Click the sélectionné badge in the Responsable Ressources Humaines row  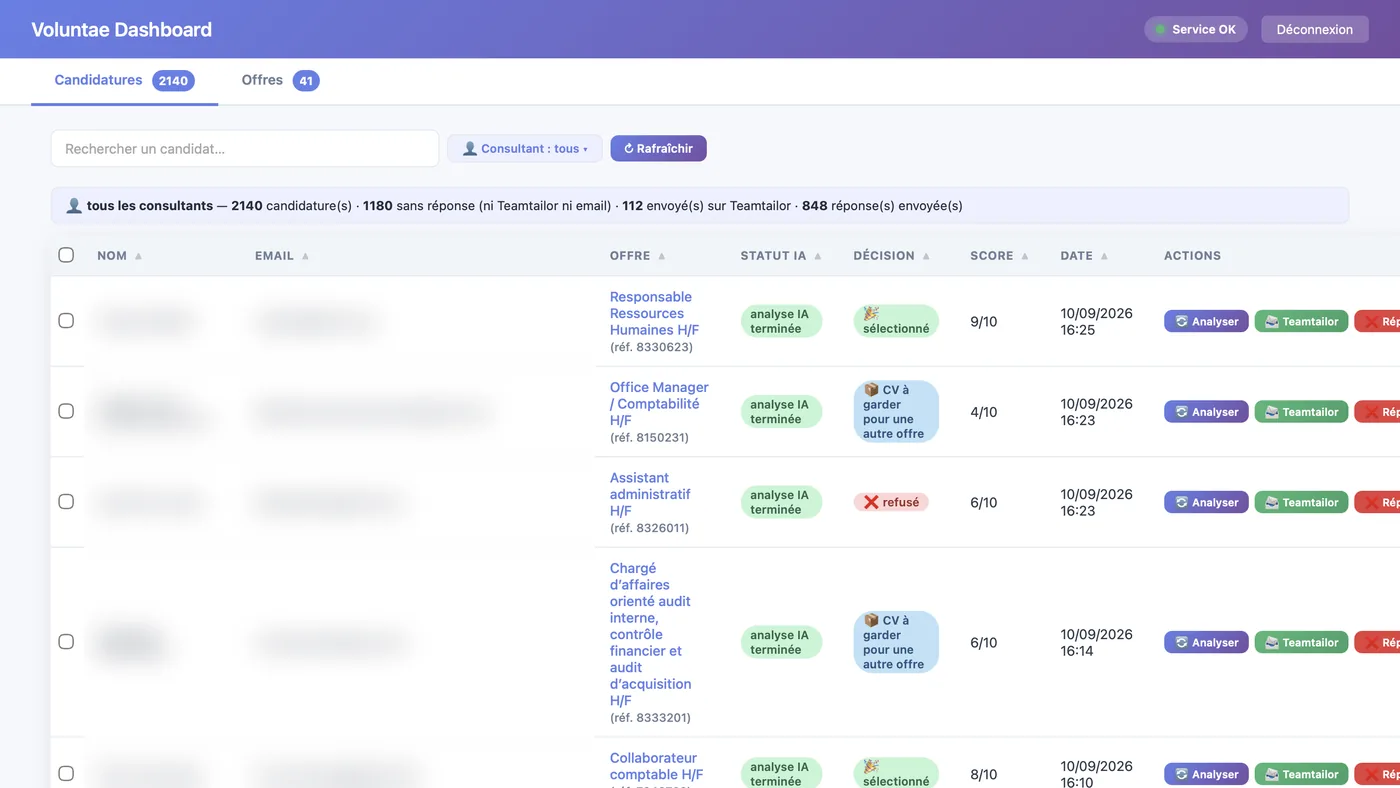pos(896,321)
